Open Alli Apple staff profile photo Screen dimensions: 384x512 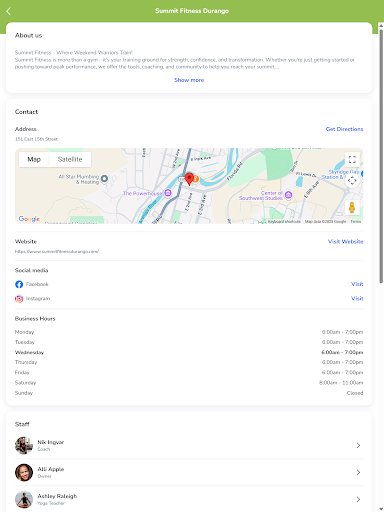(24, 473)
